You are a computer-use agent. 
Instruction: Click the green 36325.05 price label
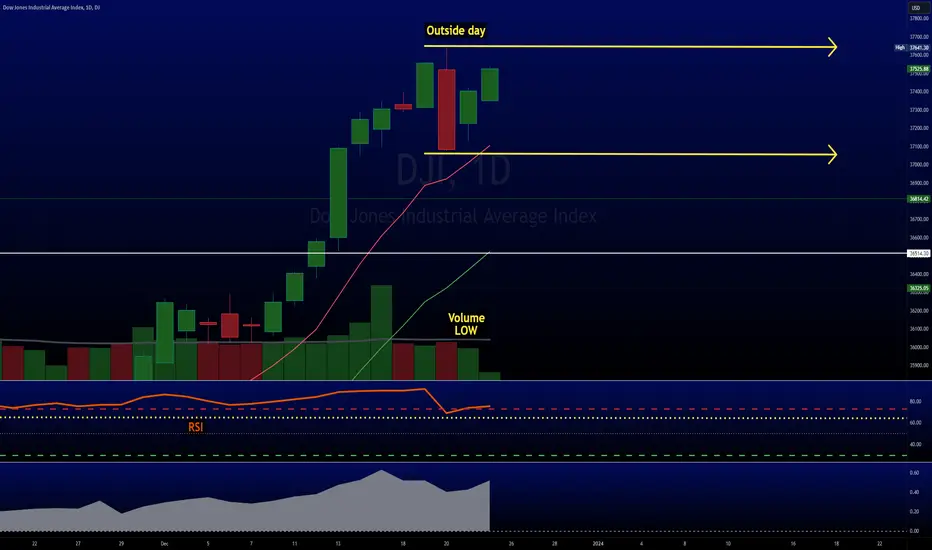(919, 288)
